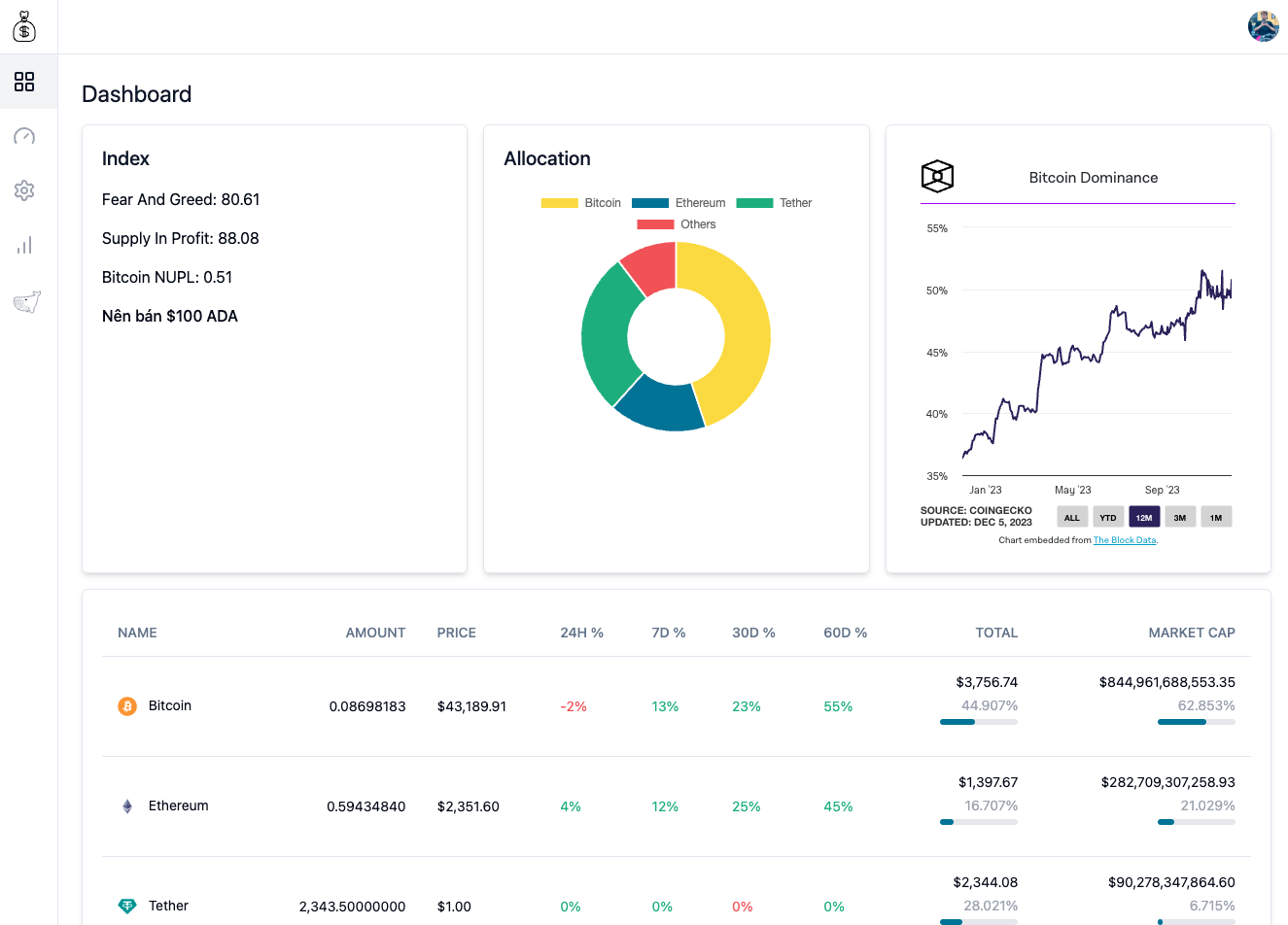Click Bitcoin total $3,756.74
The height and width of the screenshot is (925, 1288).
click(987, 682)
